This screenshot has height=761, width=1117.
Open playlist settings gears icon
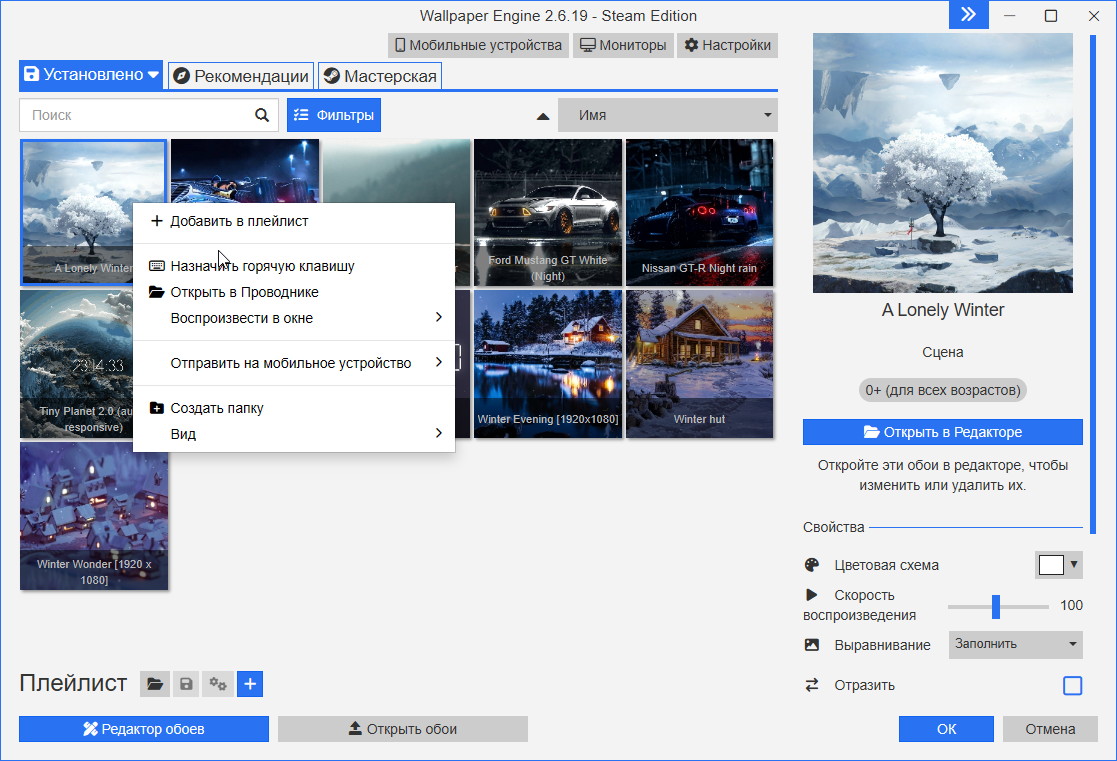(x=217, y=684)
